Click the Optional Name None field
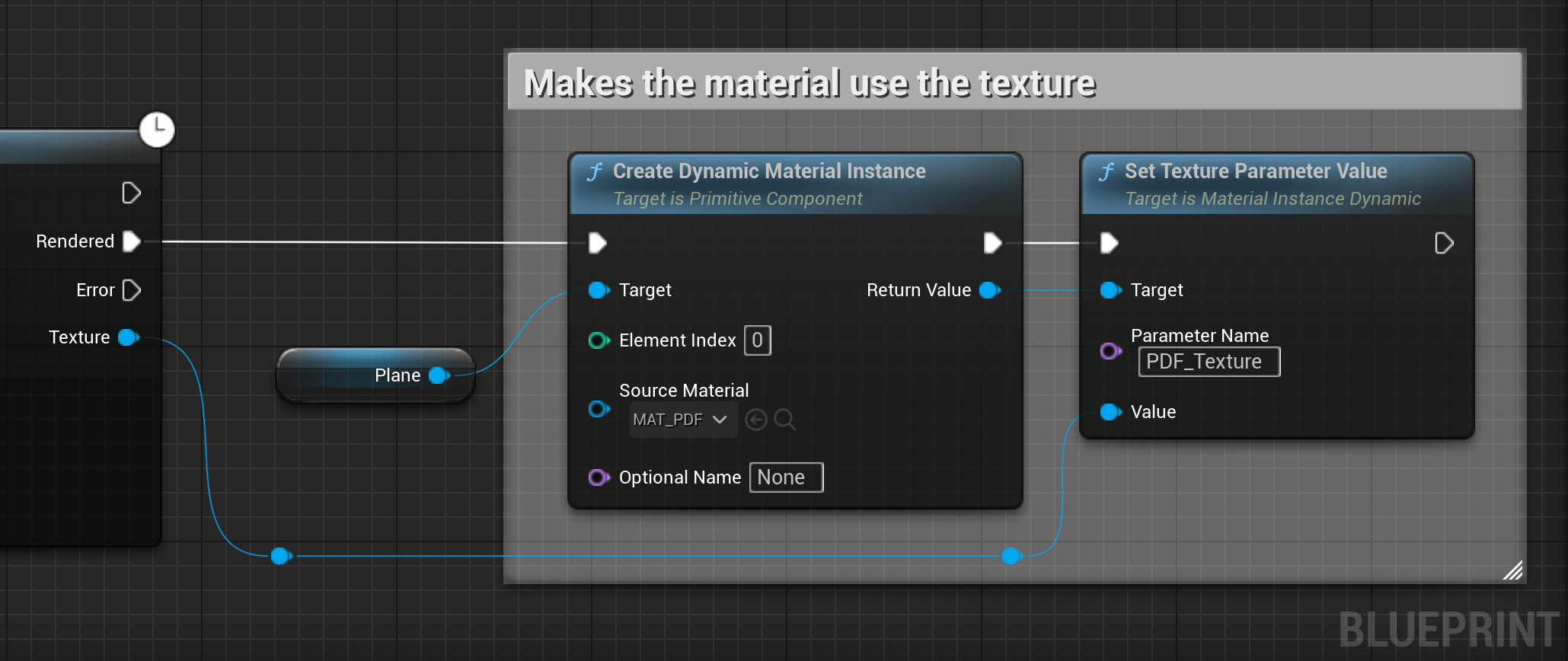This screenshot has height=661, width=1568. pos(786,477)
